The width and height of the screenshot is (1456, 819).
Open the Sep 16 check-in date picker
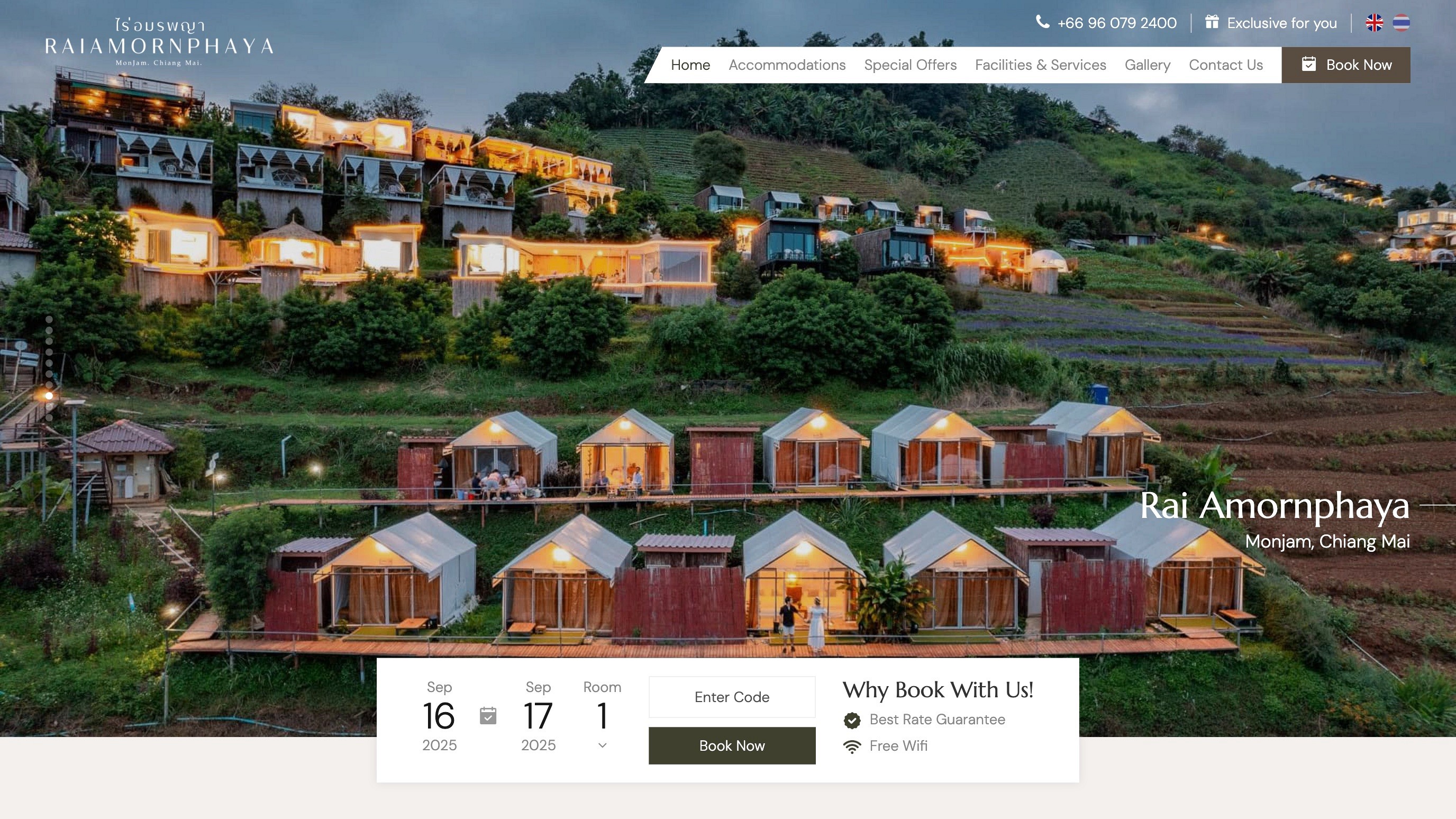(439, 716)
